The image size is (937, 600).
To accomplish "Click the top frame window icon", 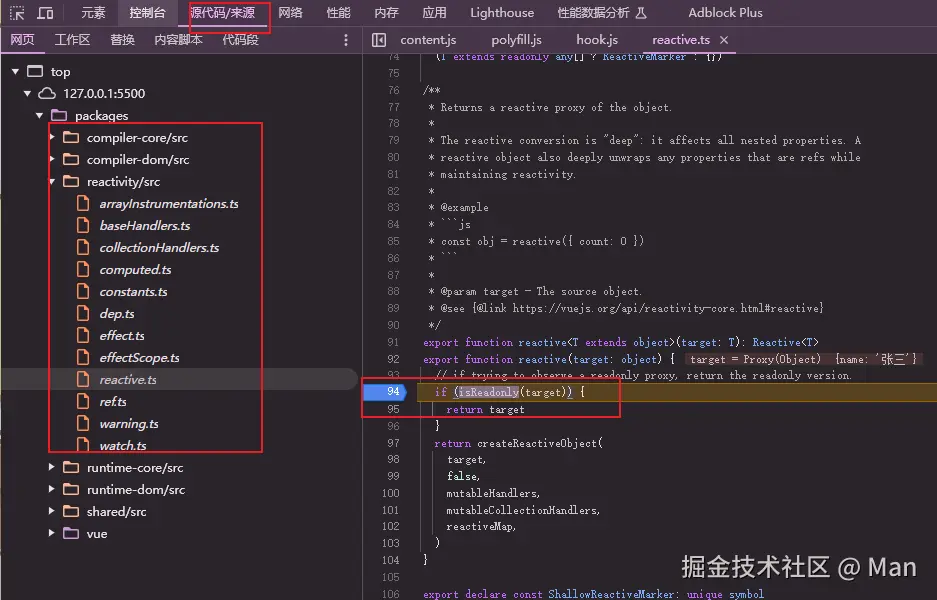I will pos(35,72).
